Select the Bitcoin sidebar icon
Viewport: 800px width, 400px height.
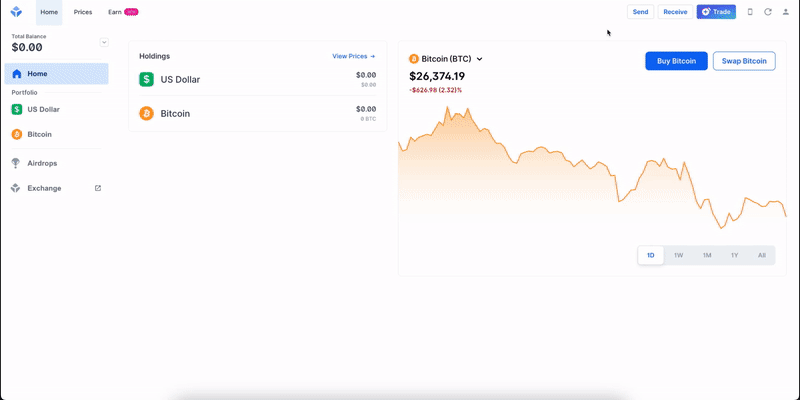point(17,134)
